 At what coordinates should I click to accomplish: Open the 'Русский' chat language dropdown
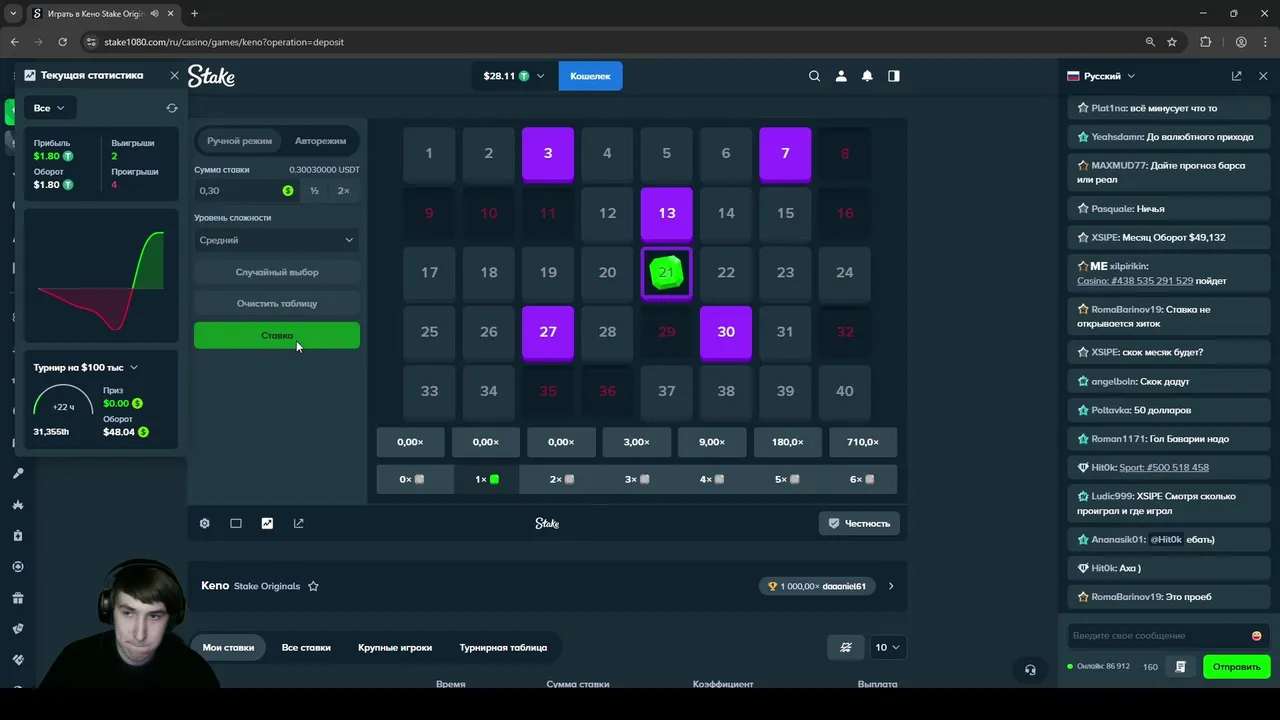point(1101,76)
